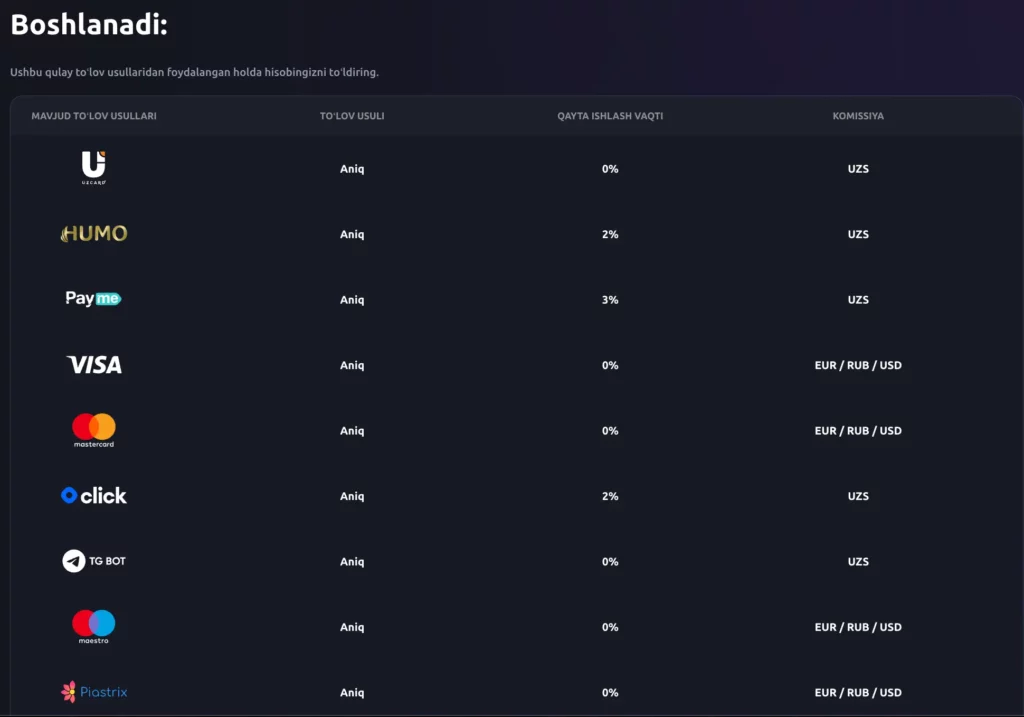The height and width of the screenshot is (717, 1024).
Task: Click the 3% value in the Payme row
Action: [610, 300]
